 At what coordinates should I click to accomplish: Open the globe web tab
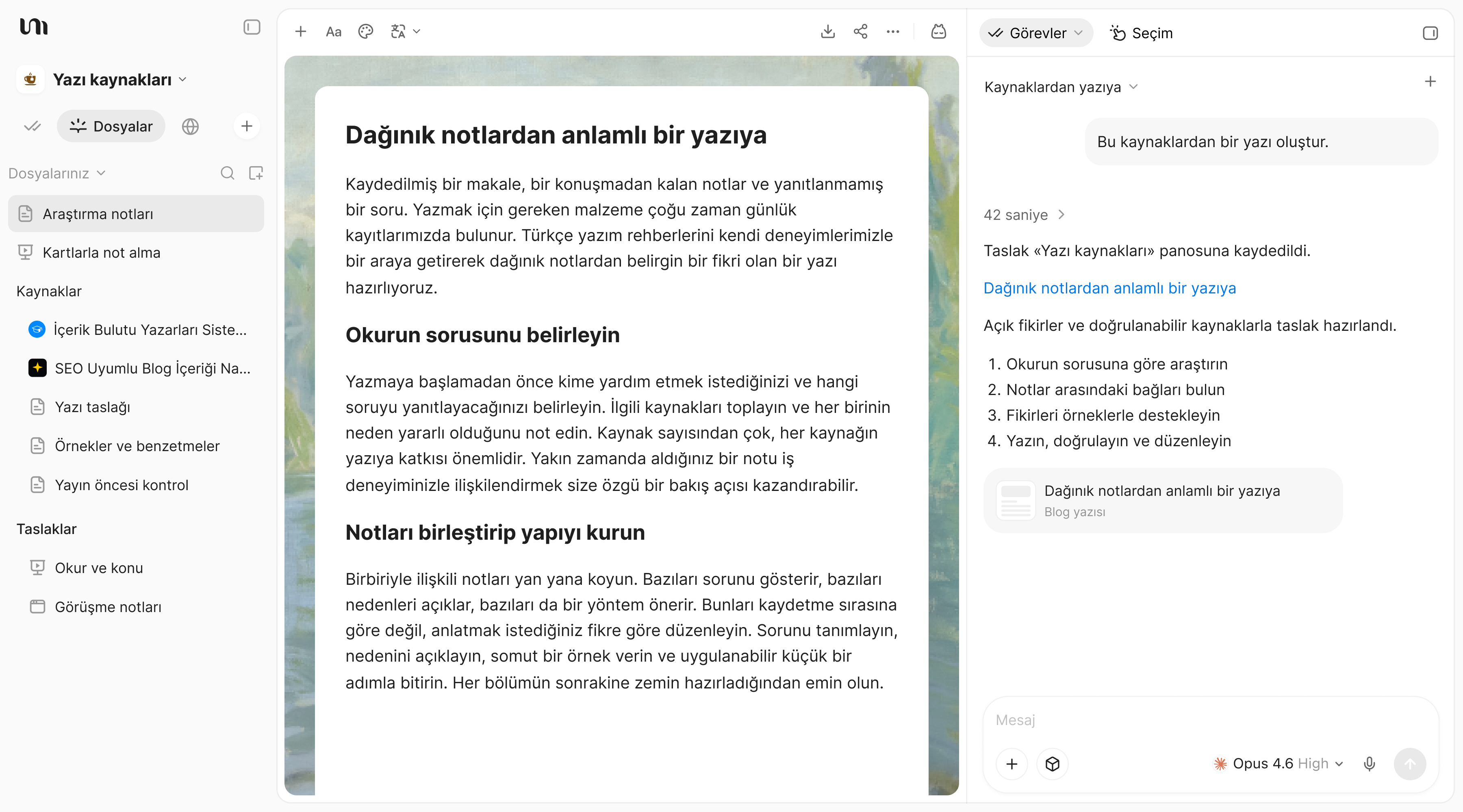(x=190, y=126)
